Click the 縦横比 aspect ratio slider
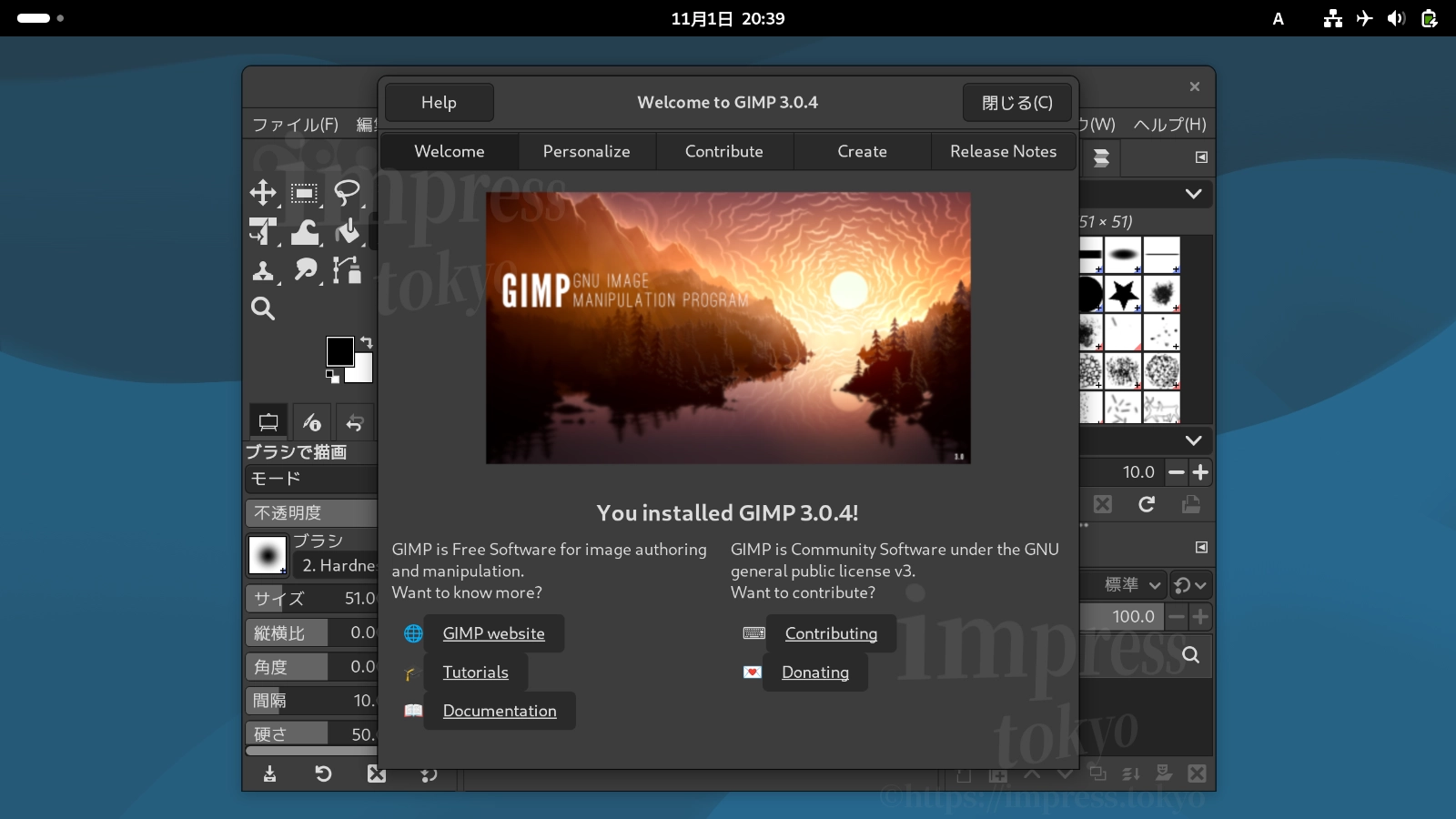 click(x=311, y=632)
